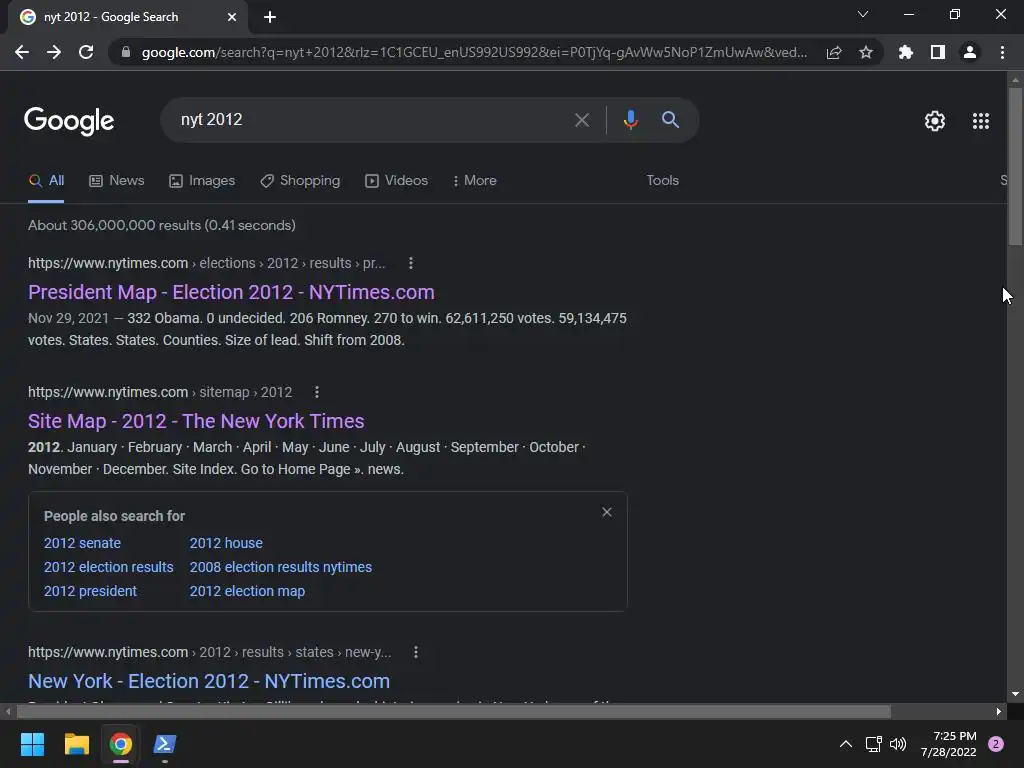This screenshot has height=768, width=1024.
Task: Close the 'nyt 2012' tab
Action: [x=232, y=17]
